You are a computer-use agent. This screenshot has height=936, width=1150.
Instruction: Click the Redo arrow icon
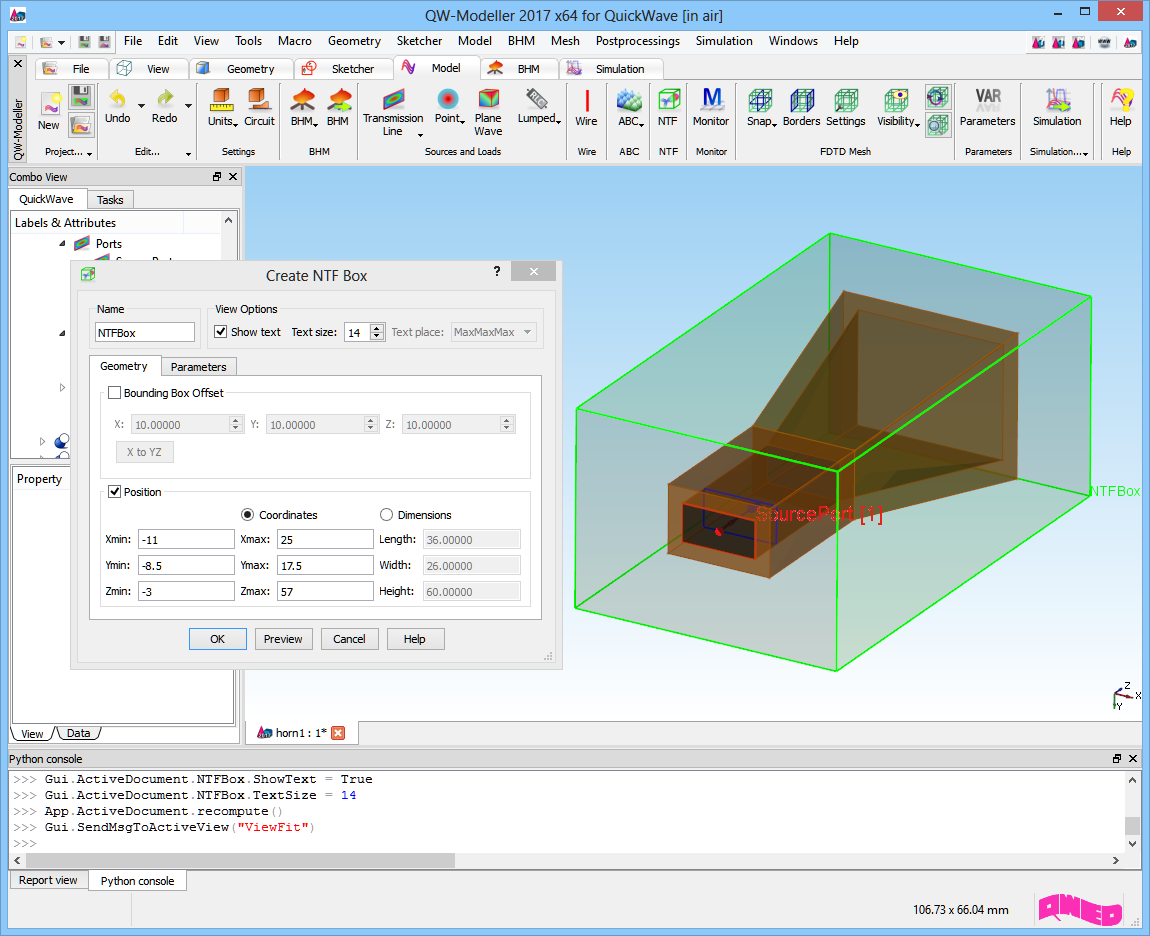165,99
